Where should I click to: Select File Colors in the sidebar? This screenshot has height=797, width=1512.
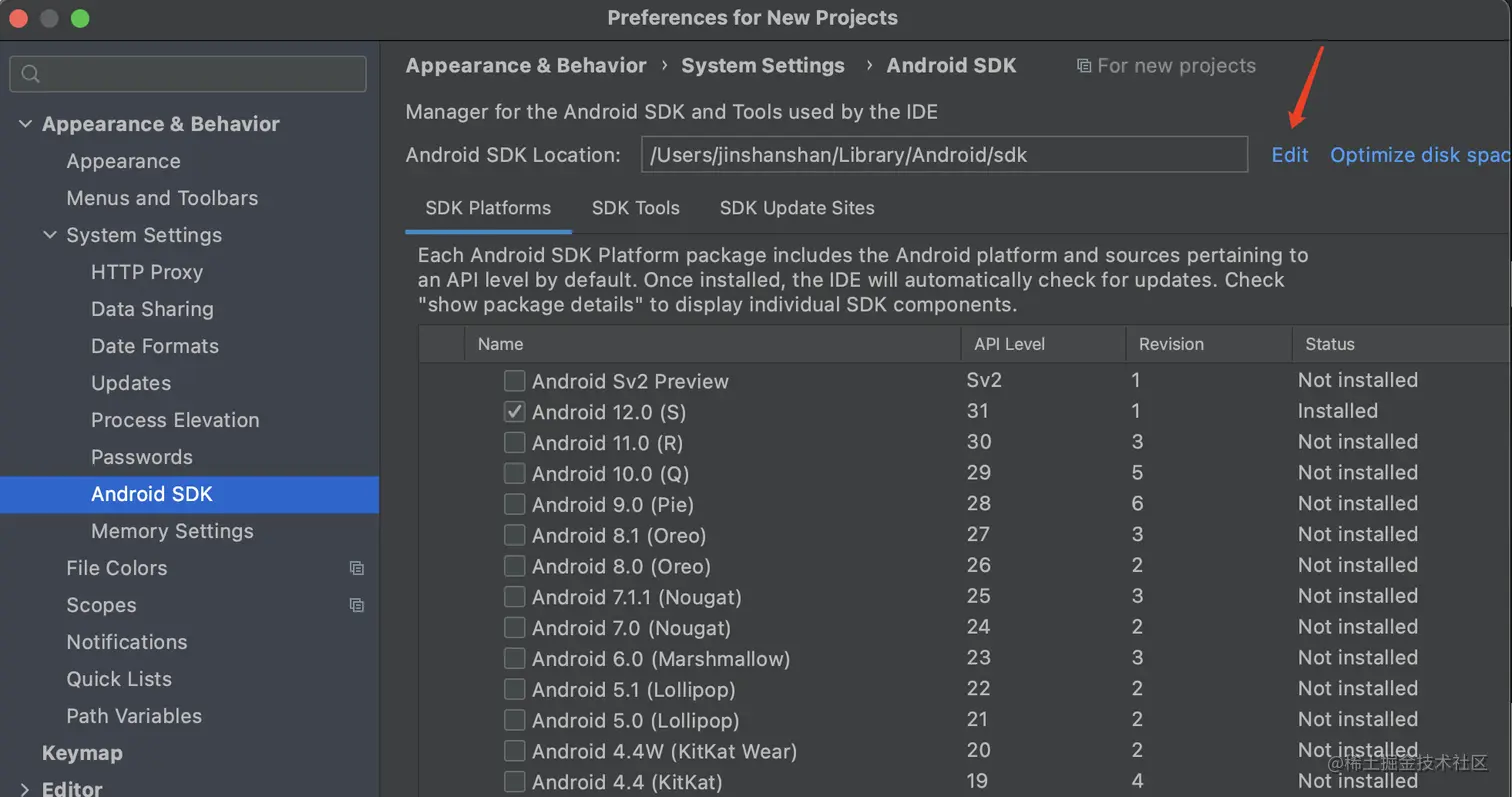(117, 568)
